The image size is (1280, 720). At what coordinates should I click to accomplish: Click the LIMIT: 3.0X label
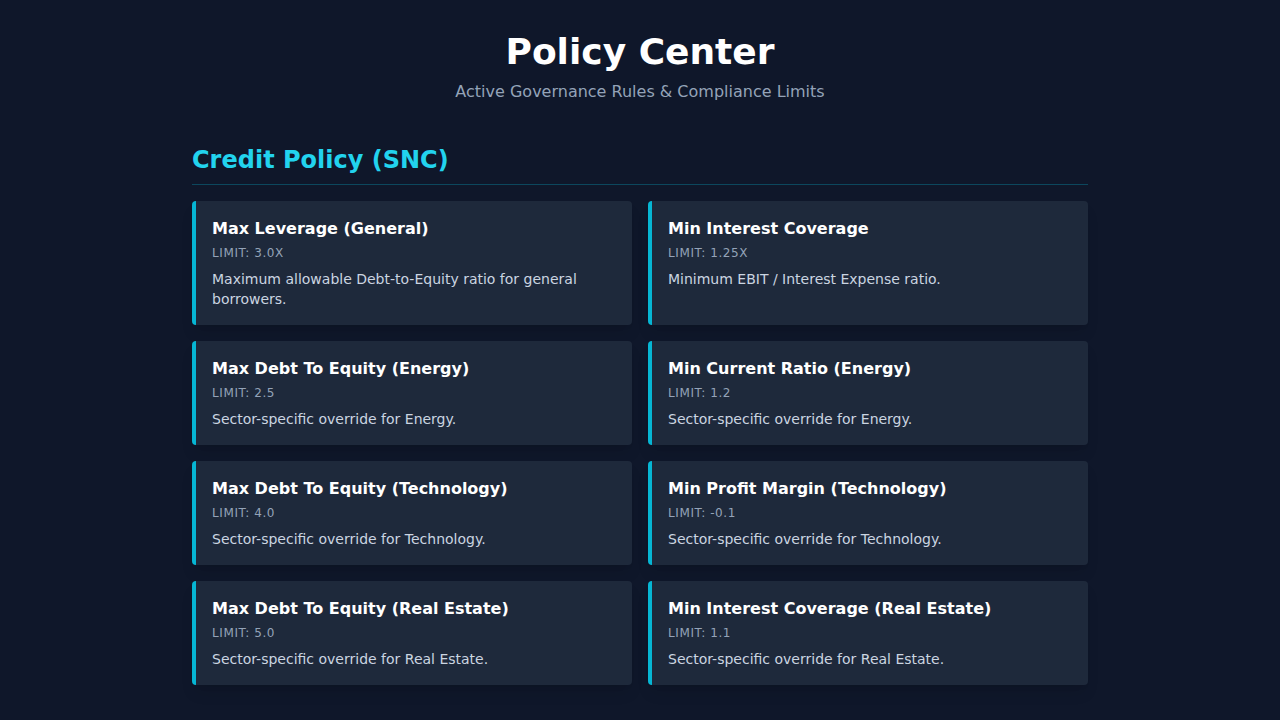[248, 253]
